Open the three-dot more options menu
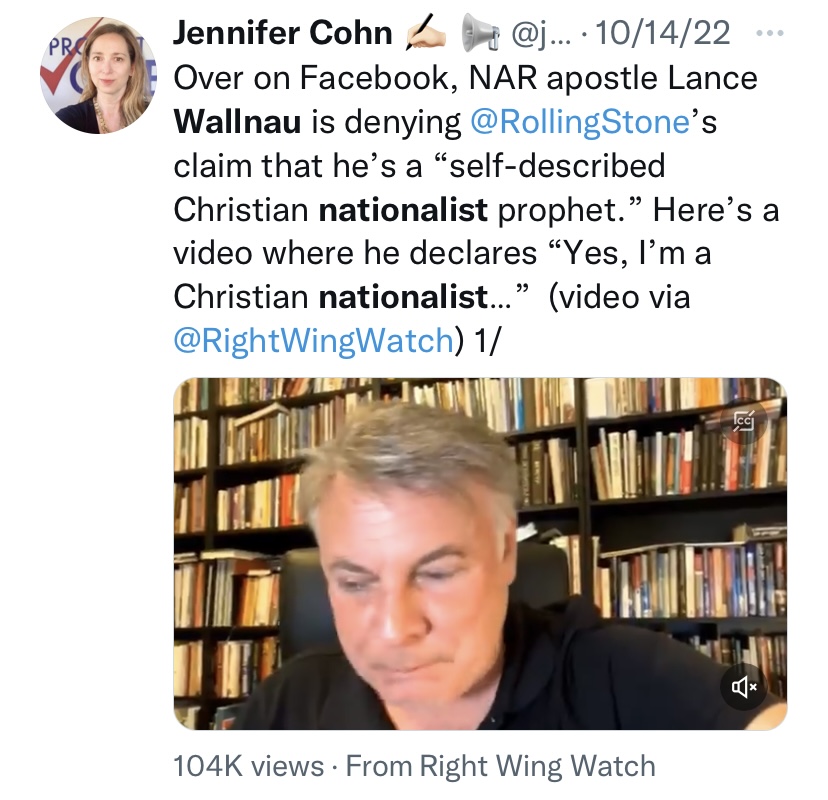The width and height of the screenshot is (828, 800). tap(769, 33)
